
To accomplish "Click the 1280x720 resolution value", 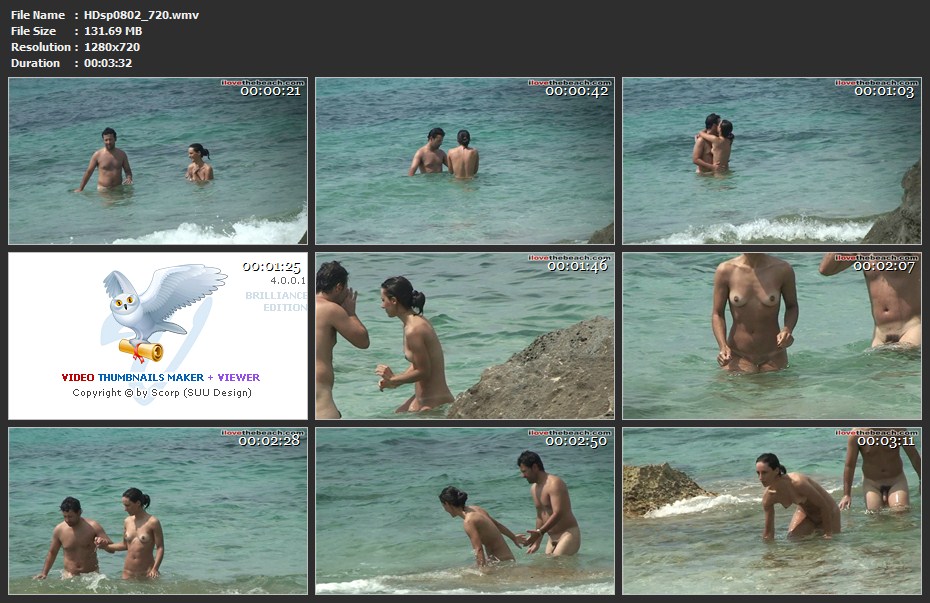I will 112,47.
